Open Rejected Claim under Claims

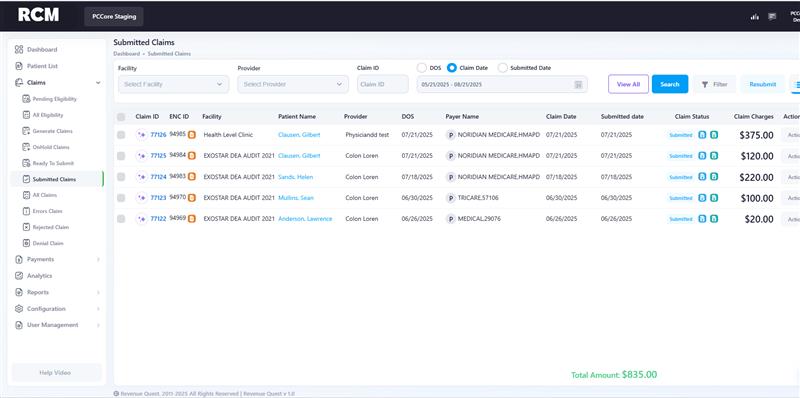point(51,227)
